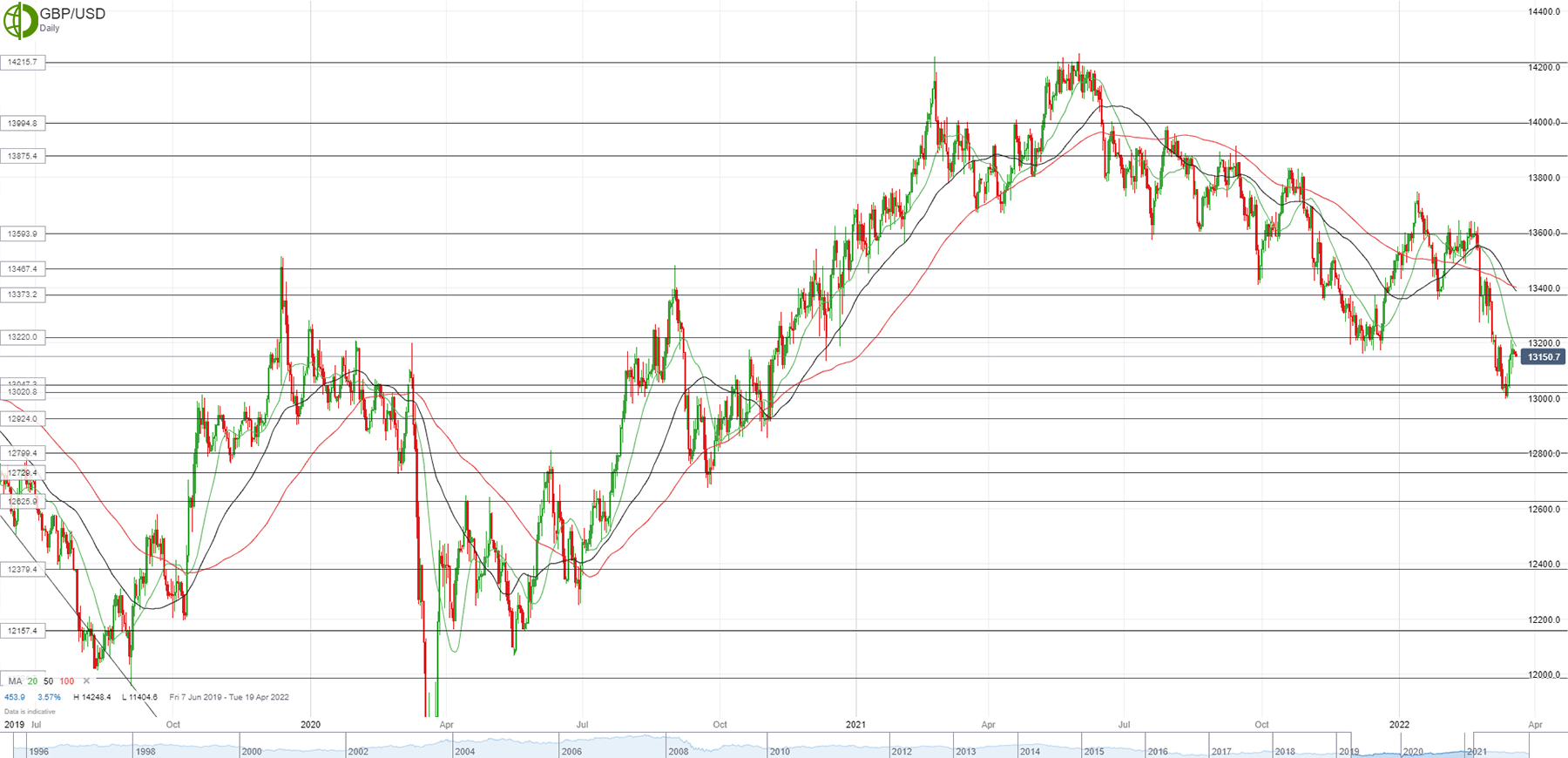Click the 3.57% percentage change value

click(x=51, y=697)
